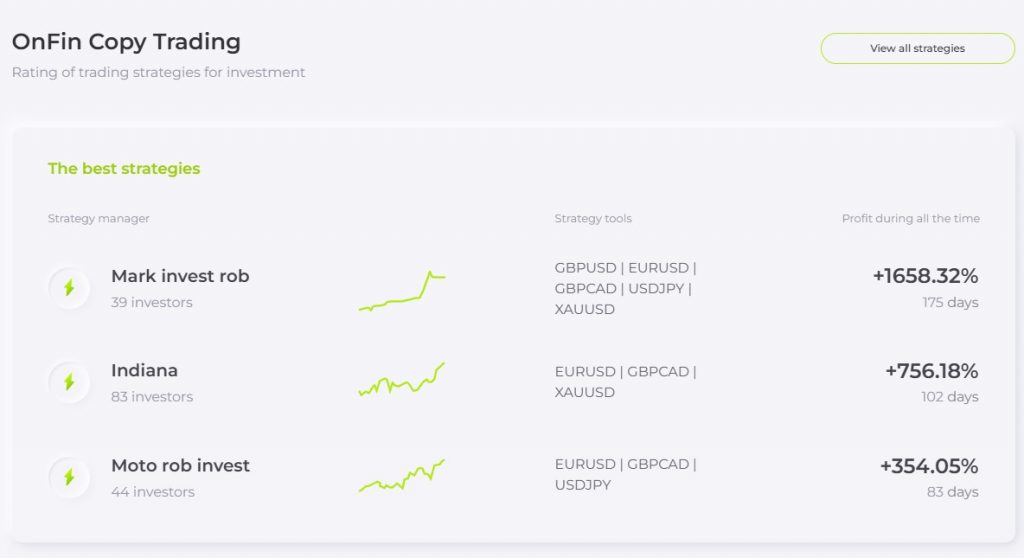Click the Strategy tools column header
1024x558 pixels.
593,218
